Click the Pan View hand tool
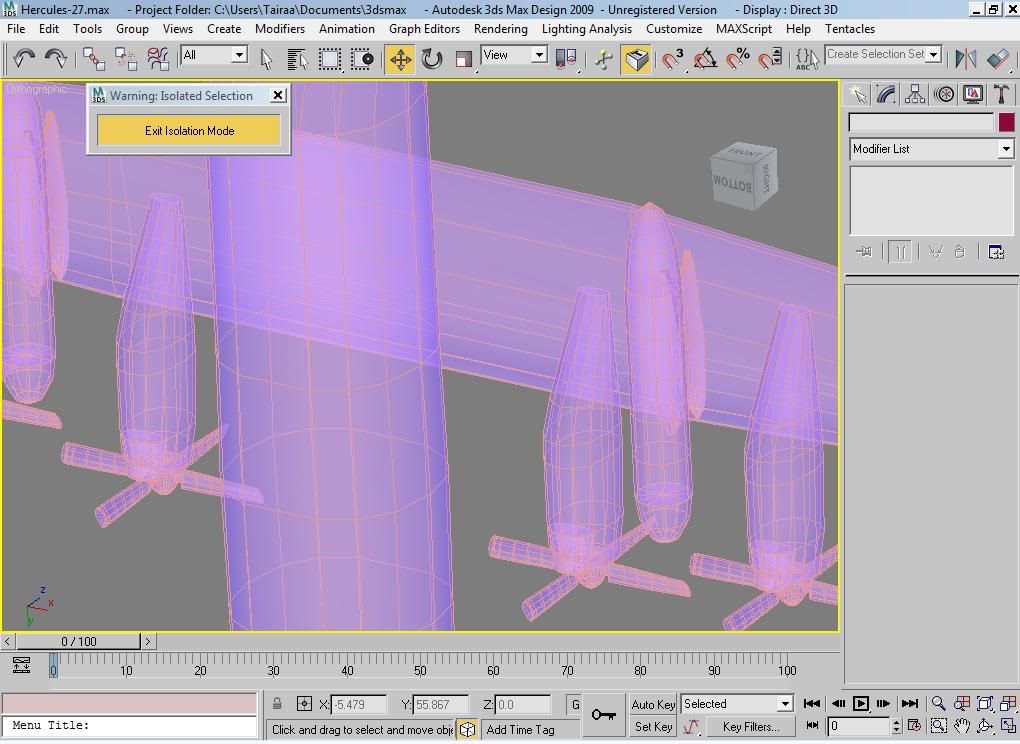Screen dimensions: 1020x744 pyautogui.click(x=961, y=726)
